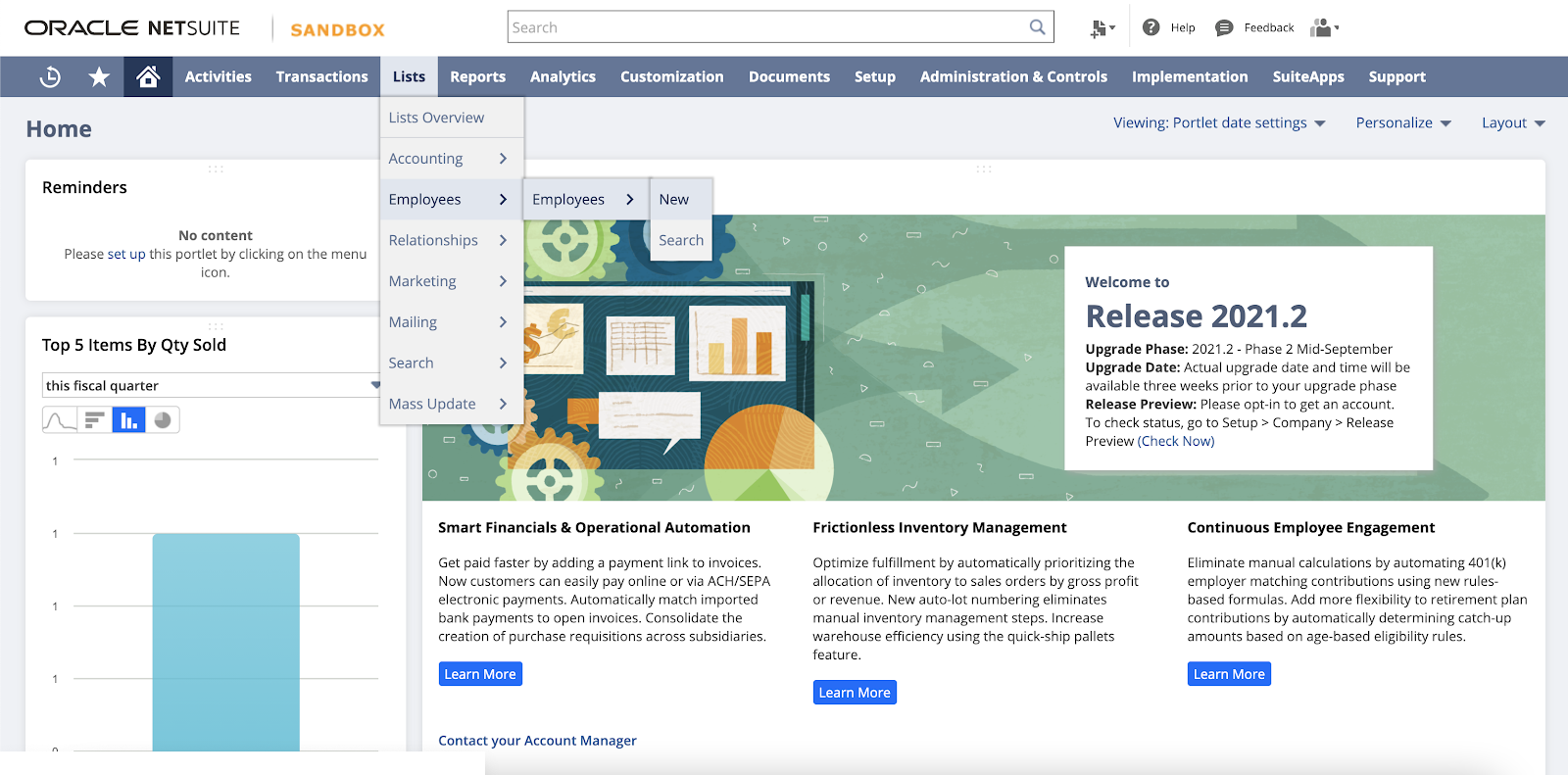Click the set up link in Reminders
1568x775 pixels.
(x=126, y=254)
